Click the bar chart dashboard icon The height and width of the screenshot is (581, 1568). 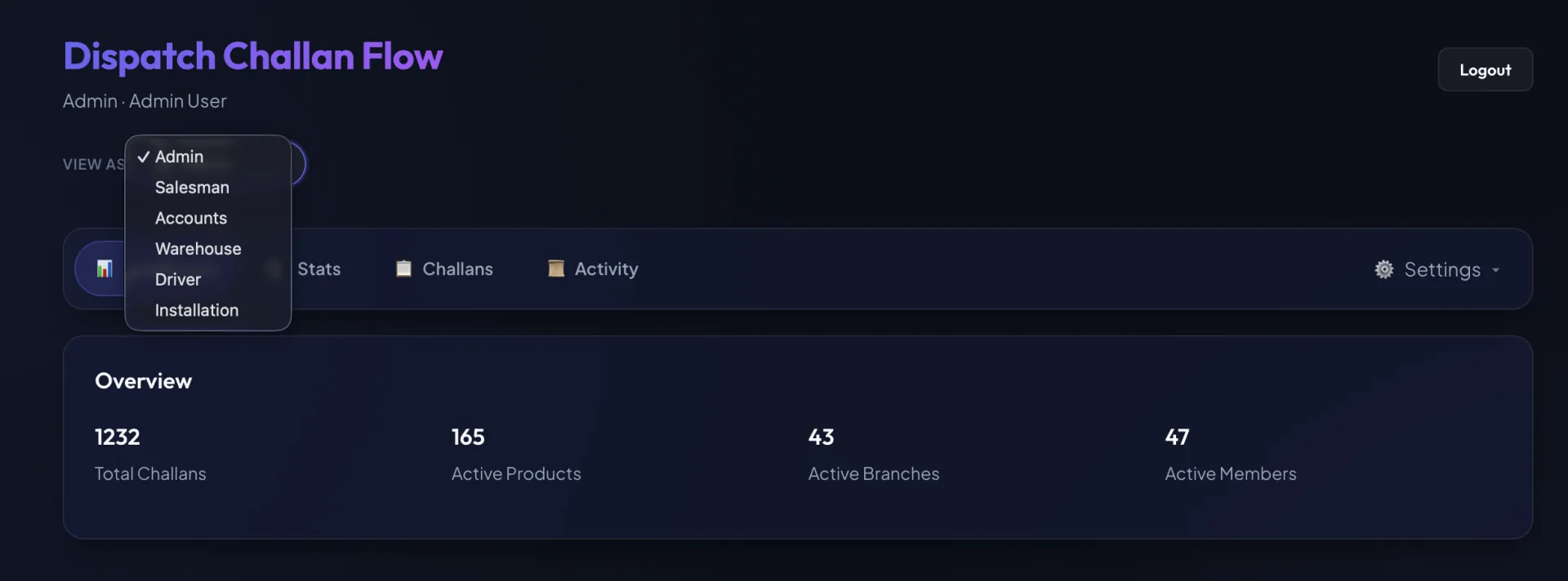[105, 268]
